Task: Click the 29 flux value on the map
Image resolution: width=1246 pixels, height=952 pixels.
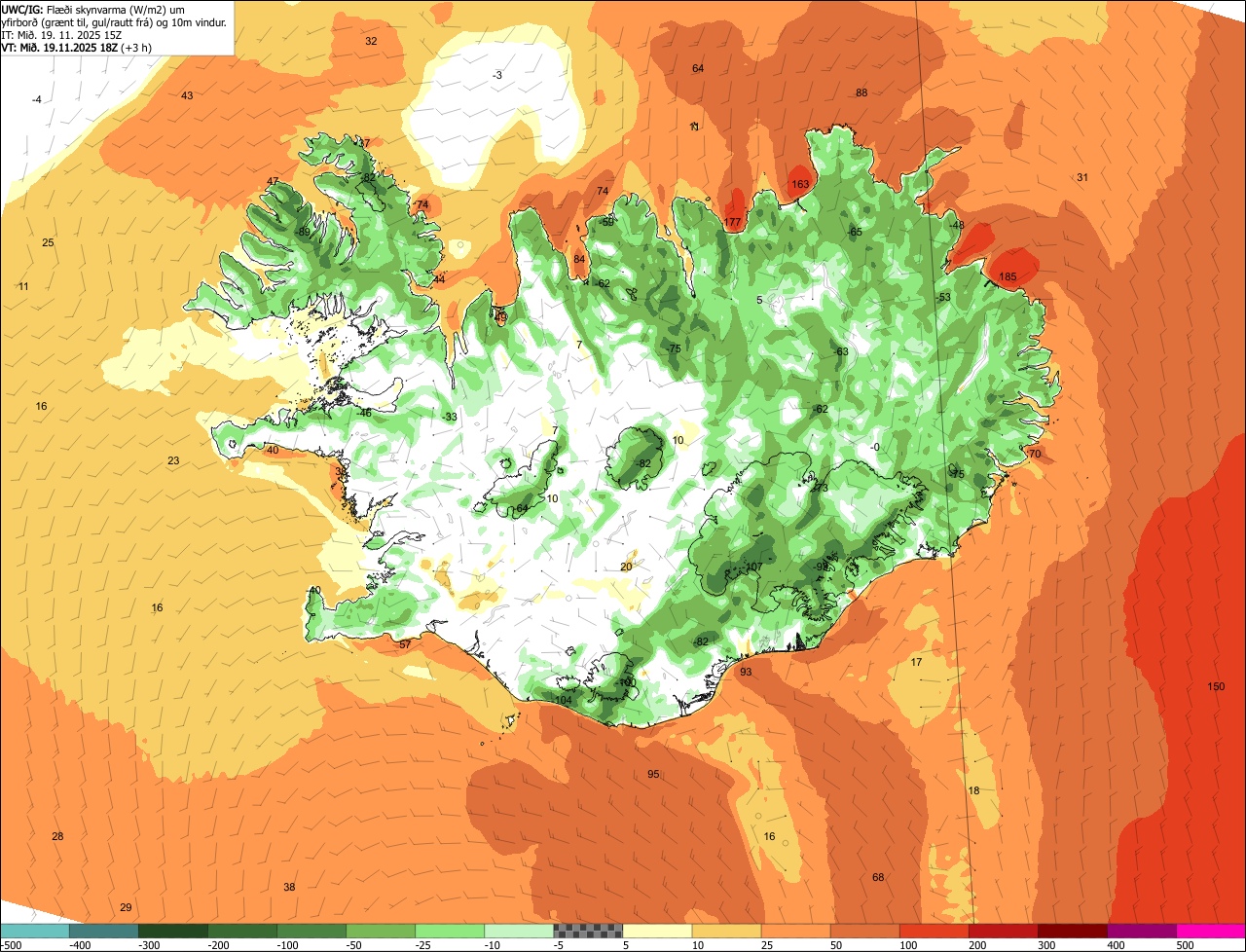Action: click(126, 908)
